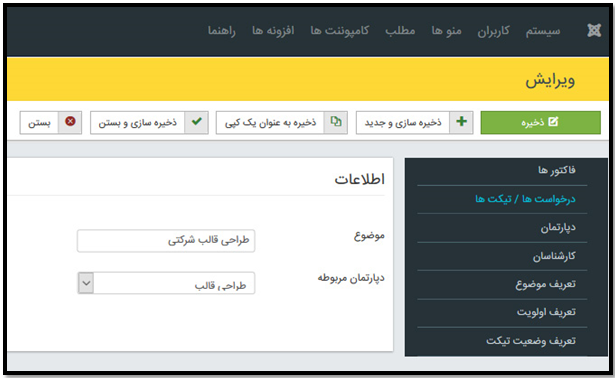Click the بستن button label
The height and width of the screenshot is (378, 615).
(x=39, y=123)
